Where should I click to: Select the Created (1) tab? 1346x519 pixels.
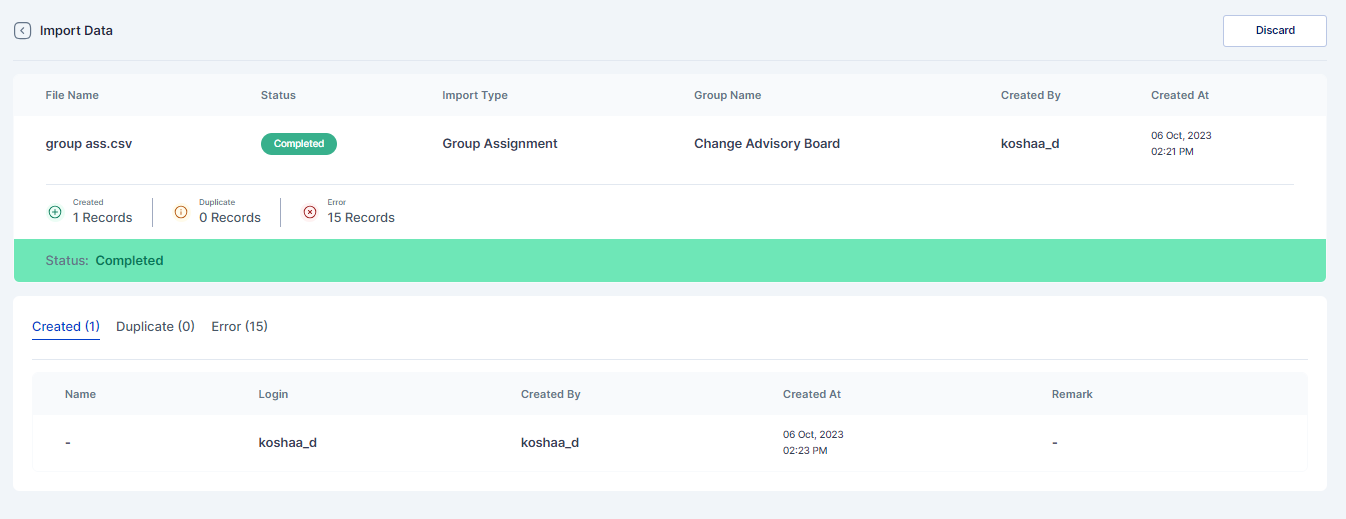coord(66,327)
